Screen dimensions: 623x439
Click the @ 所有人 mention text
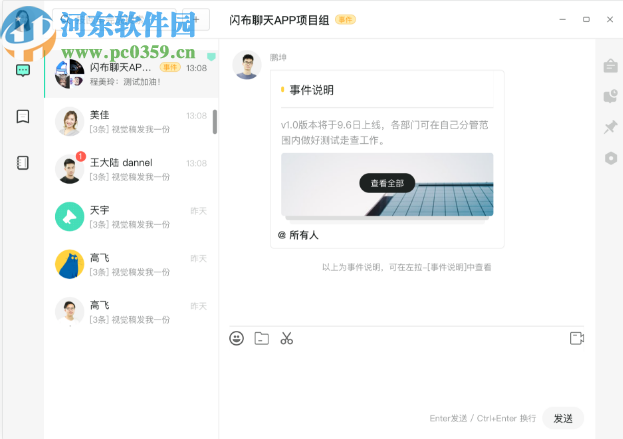pos(298,235)
